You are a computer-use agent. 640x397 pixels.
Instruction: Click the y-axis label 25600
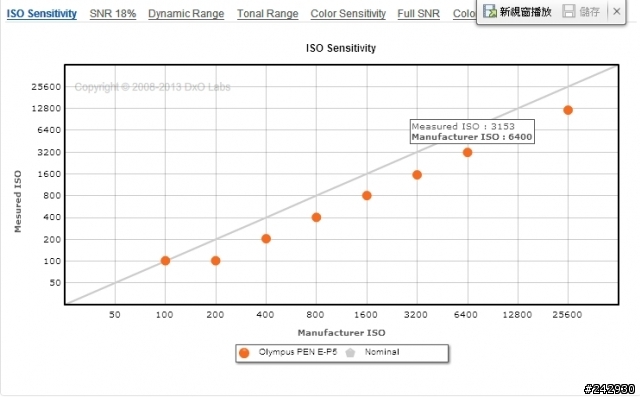point(46,87)
